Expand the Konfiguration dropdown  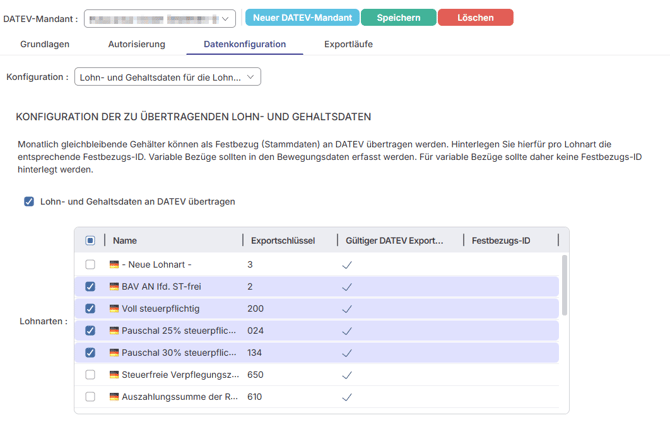[x=168, y=77]
